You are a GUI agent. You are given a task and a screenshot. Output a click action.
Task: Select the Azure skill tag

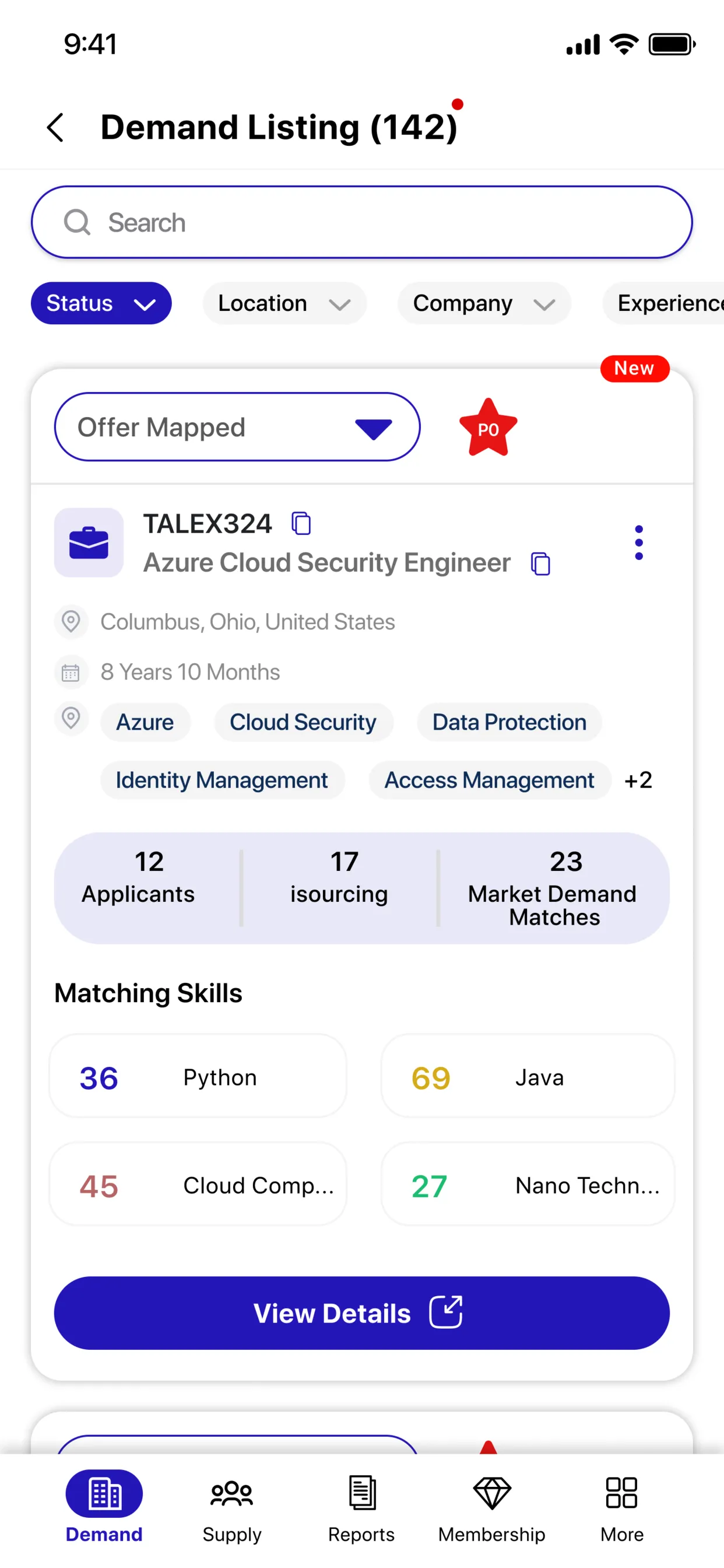tap(145, 722)
